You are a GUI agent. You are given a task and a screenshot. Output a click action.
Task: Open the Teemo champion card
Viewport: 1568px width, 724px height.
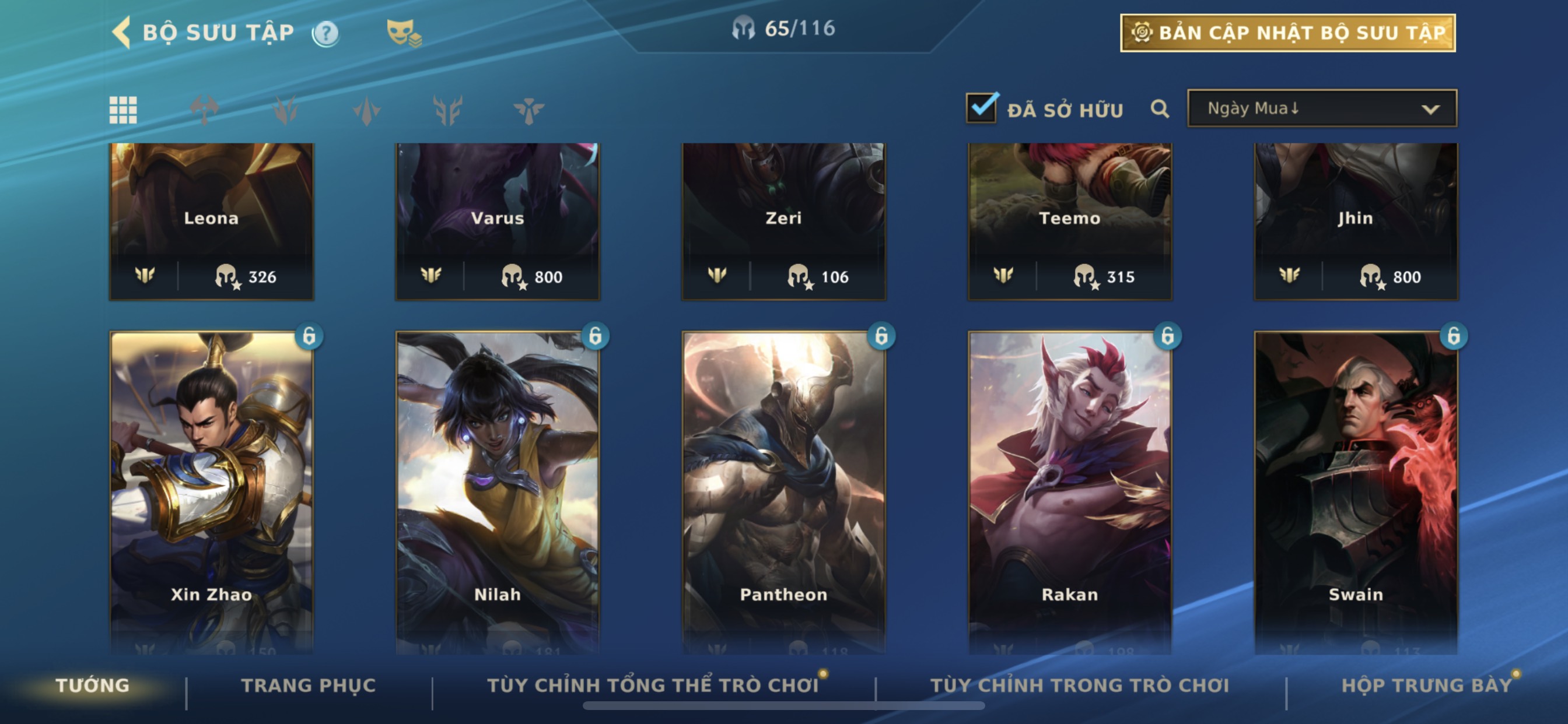(x=1069, y=222)
